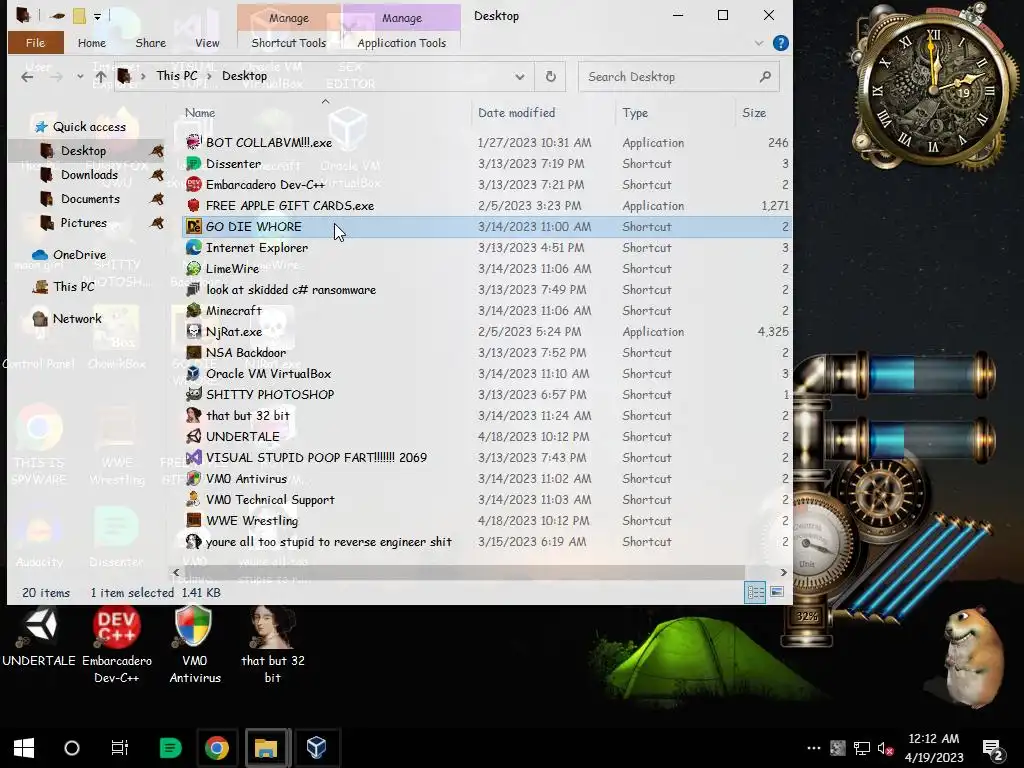The height and width of the screenshot is (768, 1024).
Task: Expand the ribbon with the chevron
Action: click(x=759, y=43)
